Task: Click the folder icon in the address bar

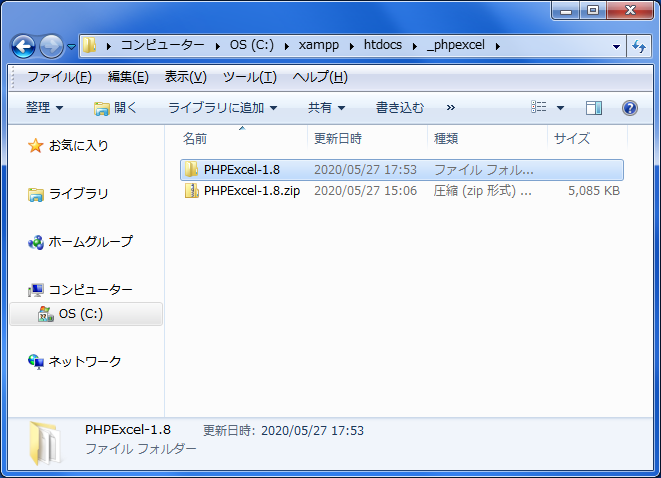Action: [x=89, y=45]
